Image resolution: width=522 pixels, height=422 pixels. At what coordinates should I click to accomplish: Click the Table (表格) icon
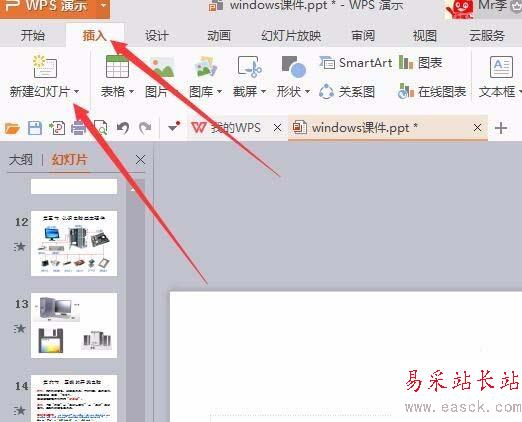117,66
